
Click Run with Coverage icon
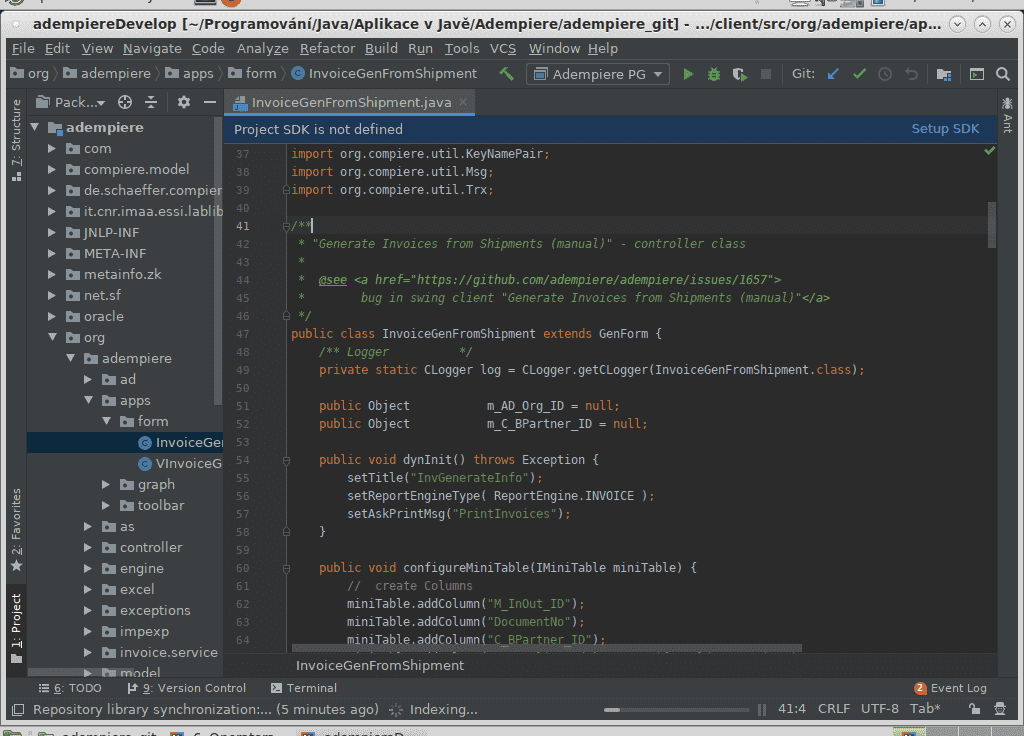[x=740, y=74]
